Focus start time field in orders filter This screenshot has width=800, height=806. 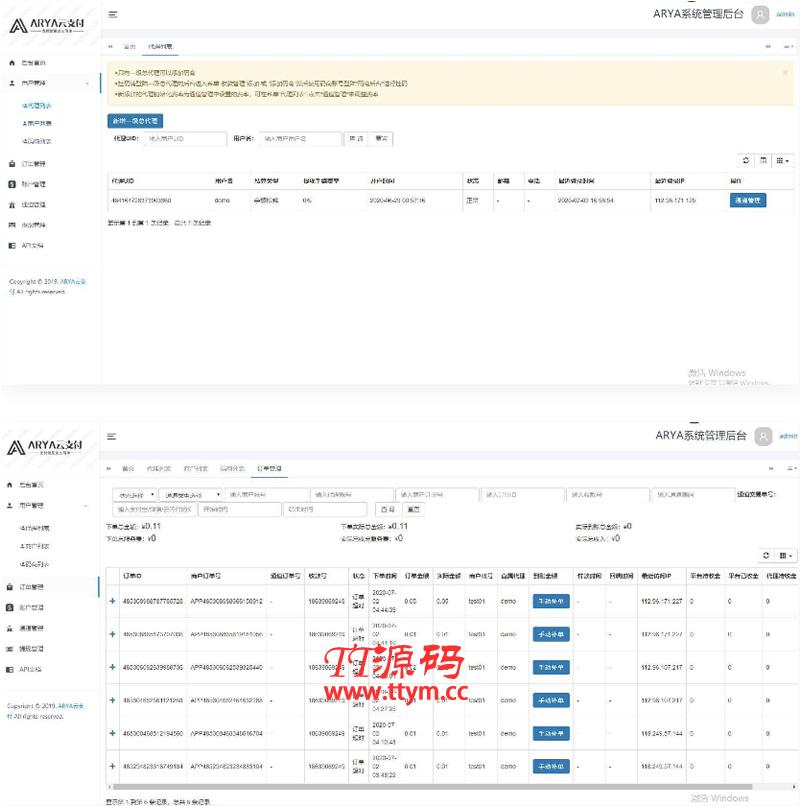pos(240,509)
